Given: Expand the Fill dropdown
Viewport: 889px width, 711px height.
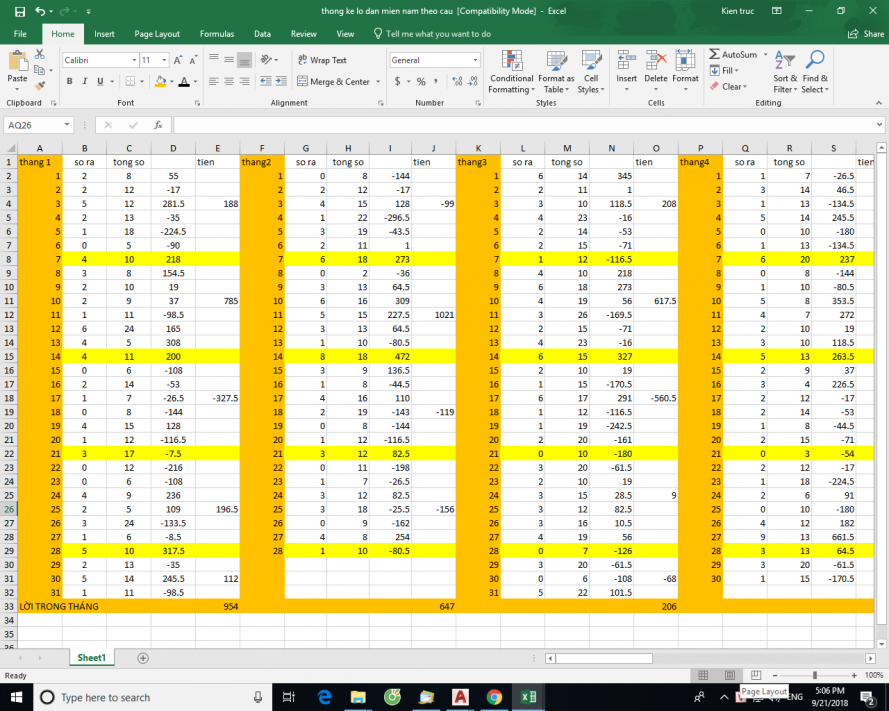Looking at the screenshot, I should (x=737, y=71).
